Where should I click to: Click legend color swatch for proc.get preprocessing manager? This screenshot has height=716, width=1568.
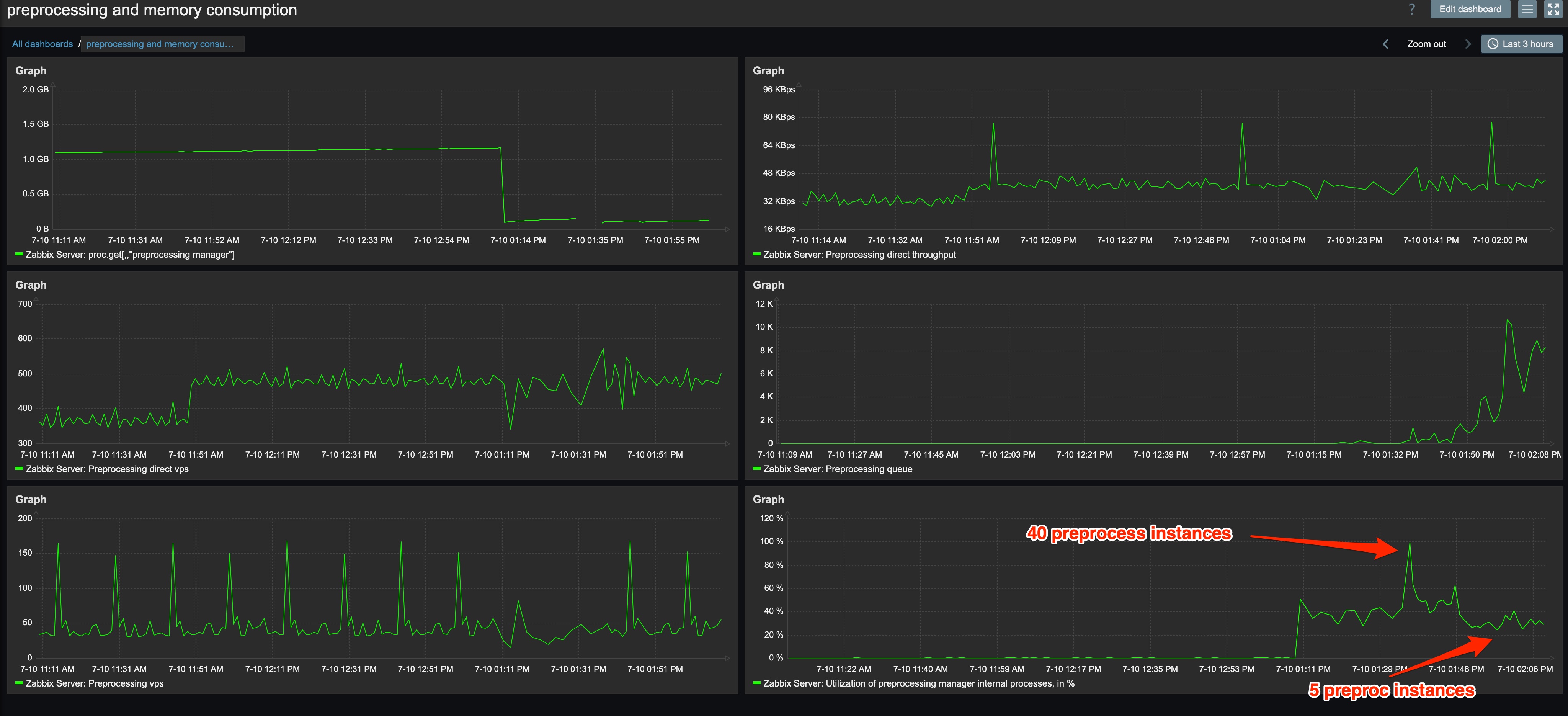(19, 255)
